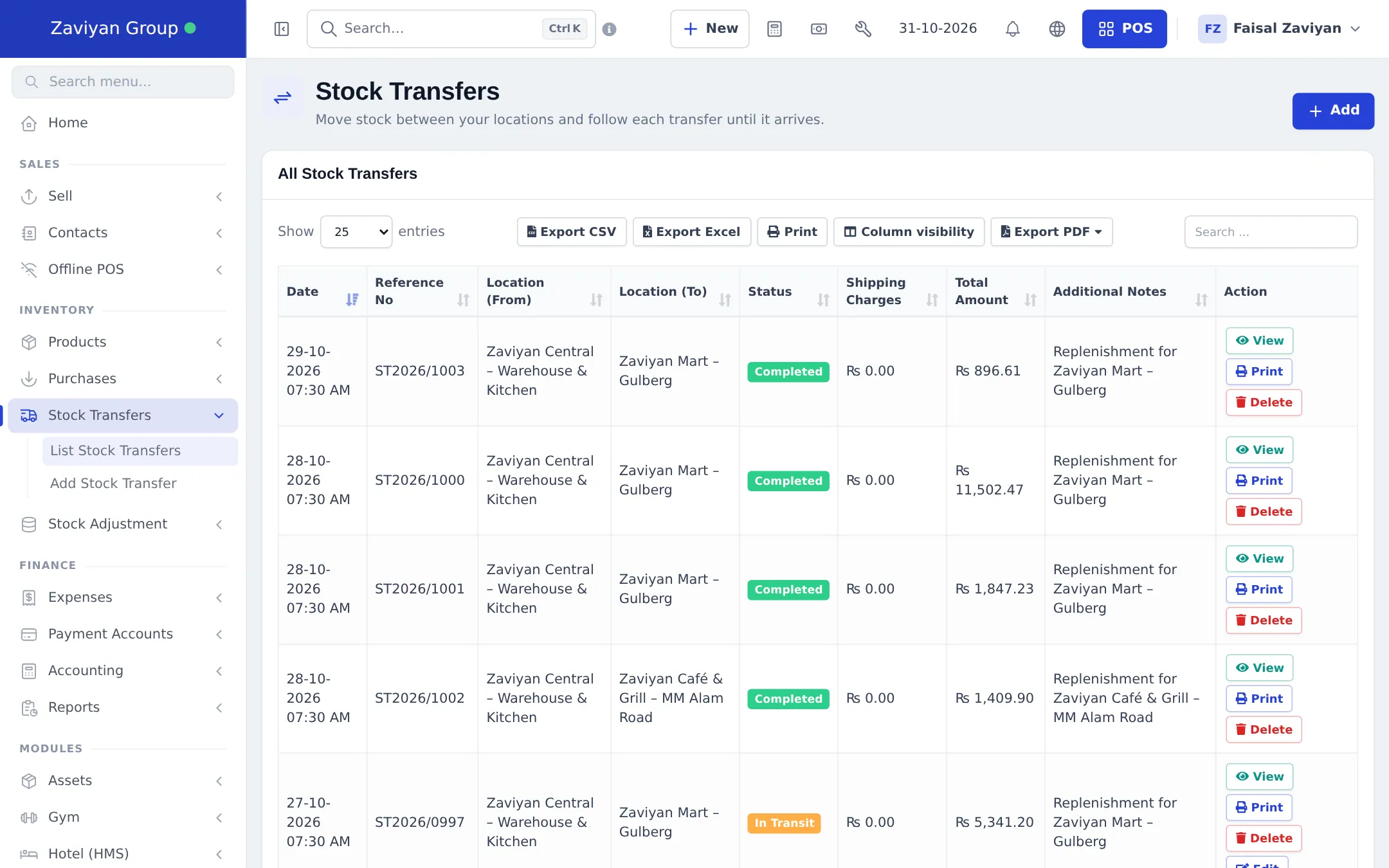
Task: Sort by Shipping Charges column
Action: (892, 291)
